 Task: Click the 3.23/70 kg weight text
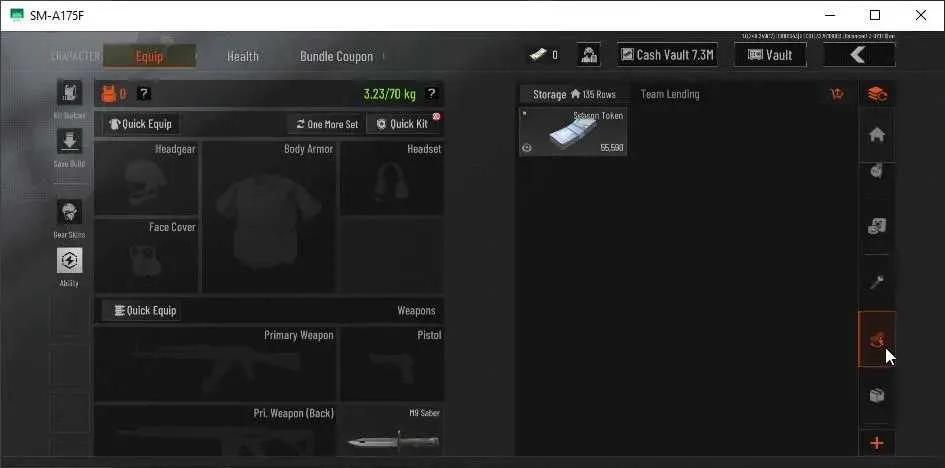coord(389,94)
